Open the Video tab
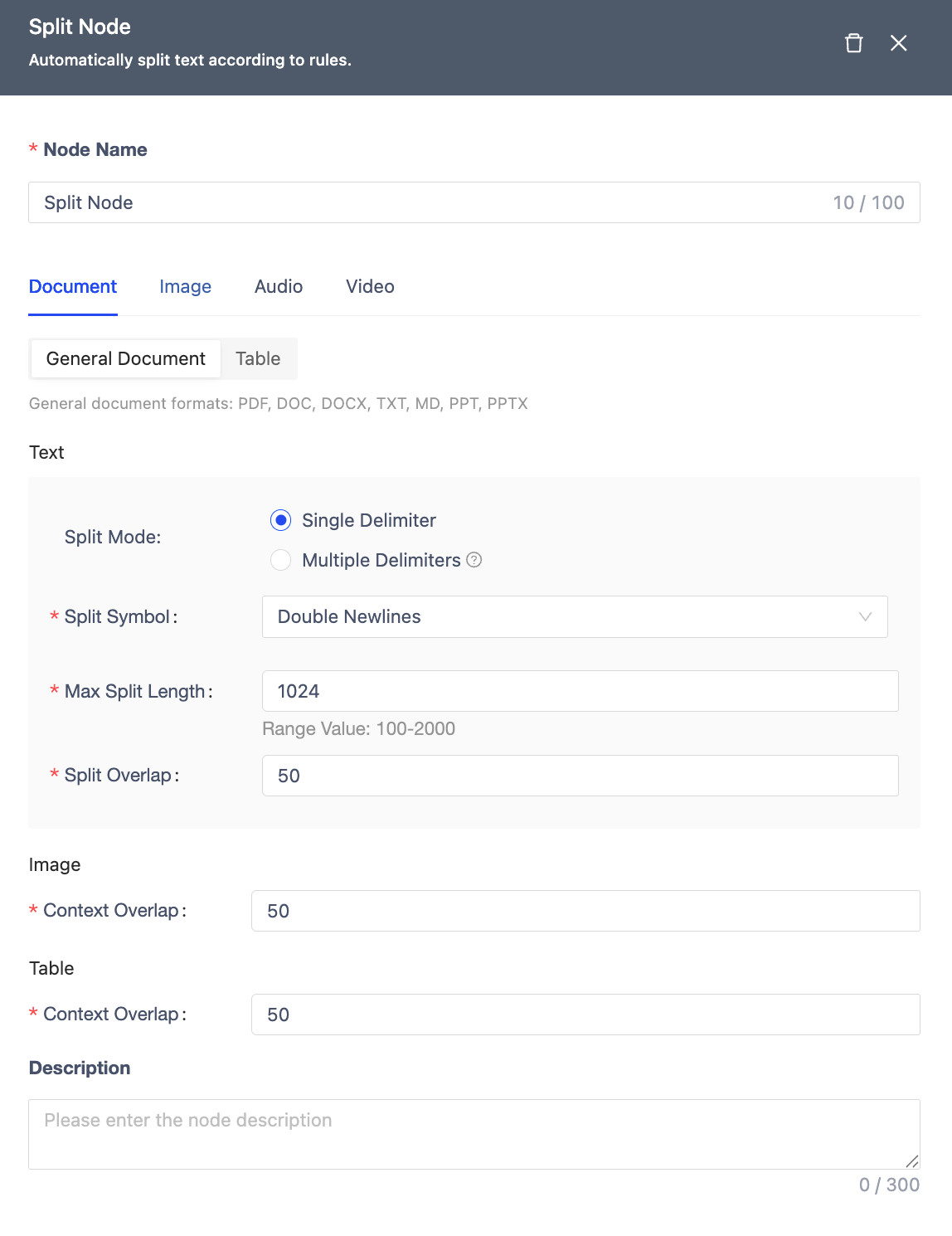 pyautogui.click(x=370, y=286)
